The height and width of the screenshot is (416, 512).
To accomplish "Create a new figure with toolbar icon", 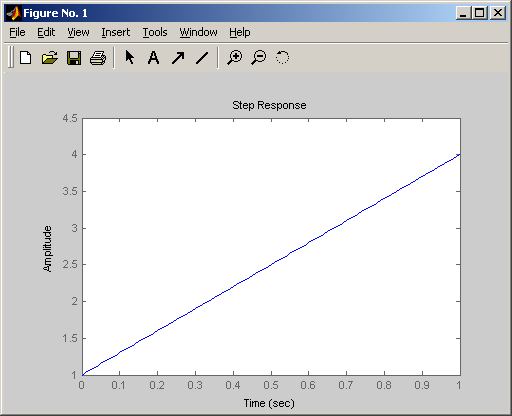I will pyautogui.click(x=26, y=58).
